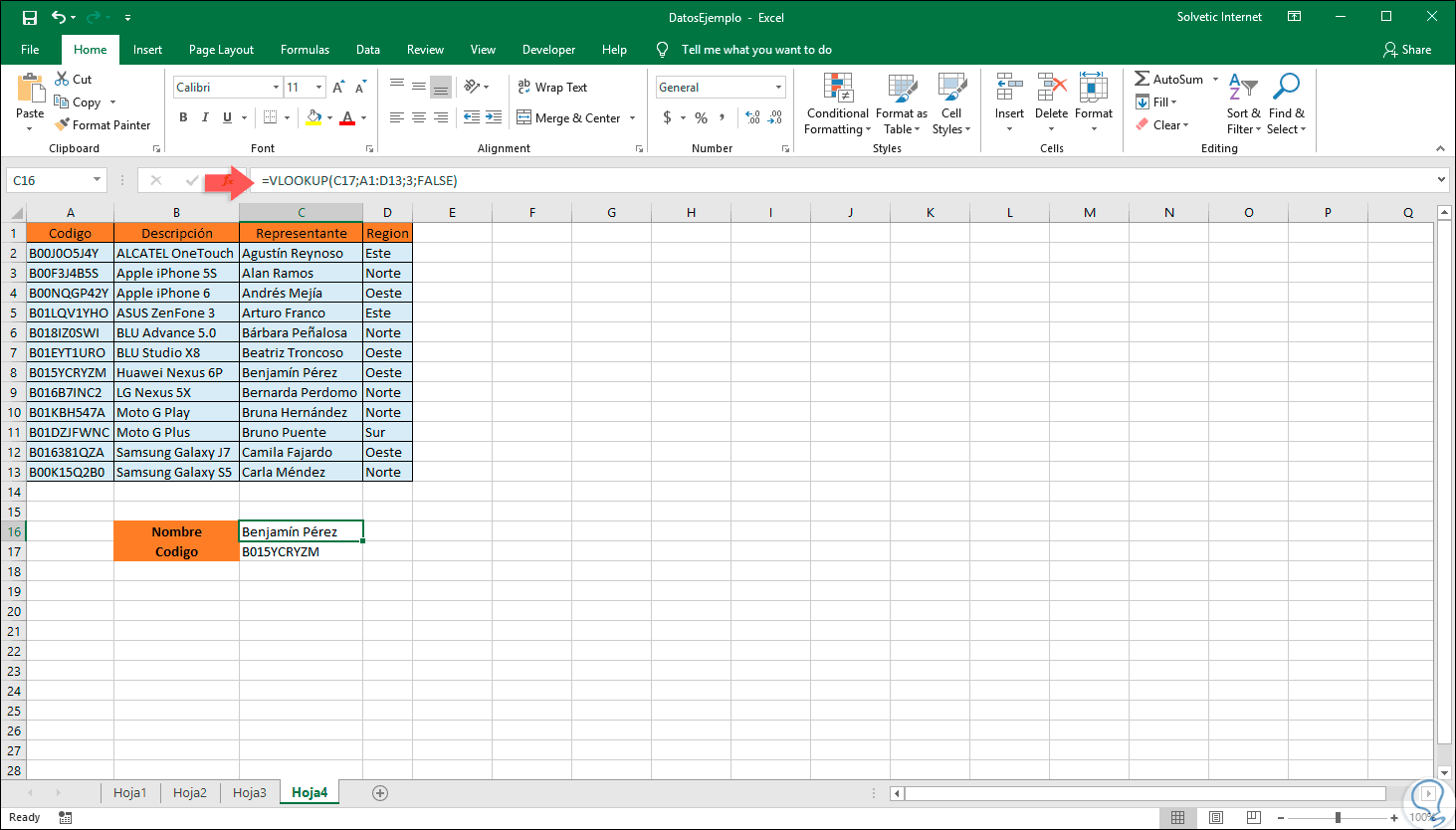Screen dimensions: 1456x830
Task: Click the Save icon in title bar
Action: point(29,18)
